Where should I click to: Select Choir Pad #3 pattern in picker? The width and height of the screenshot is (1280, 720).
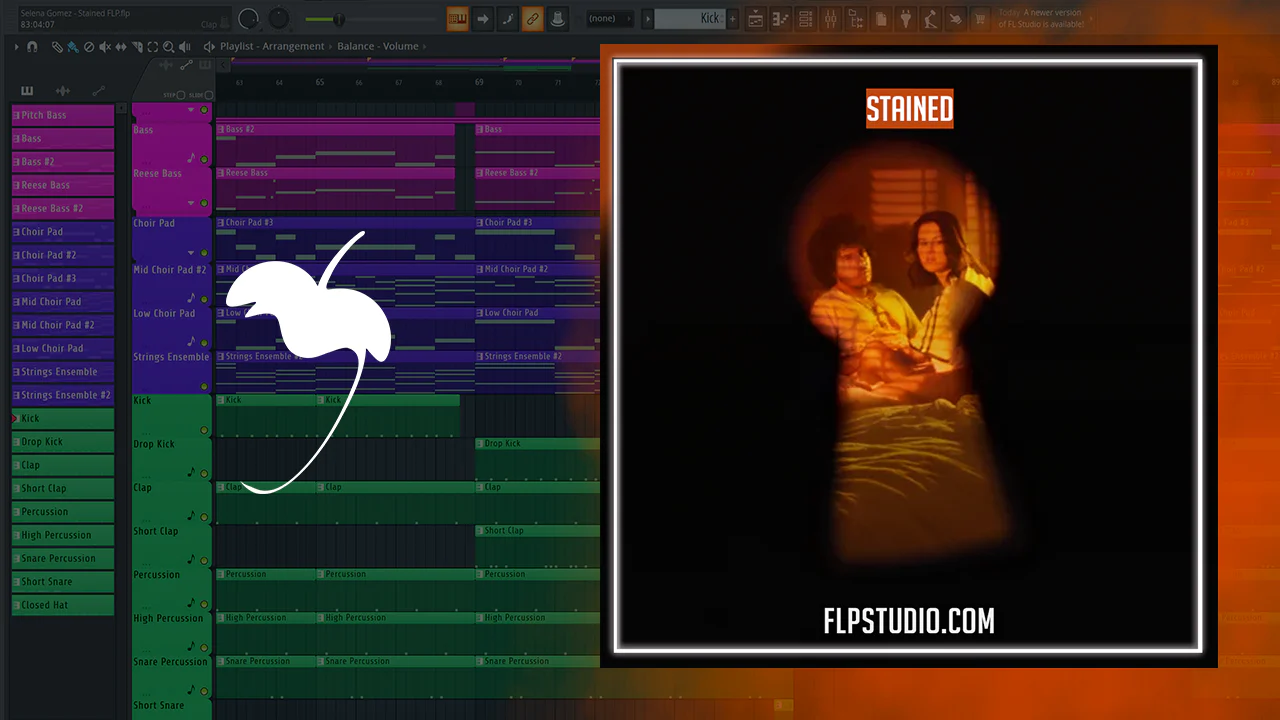(x=63, y=278)
